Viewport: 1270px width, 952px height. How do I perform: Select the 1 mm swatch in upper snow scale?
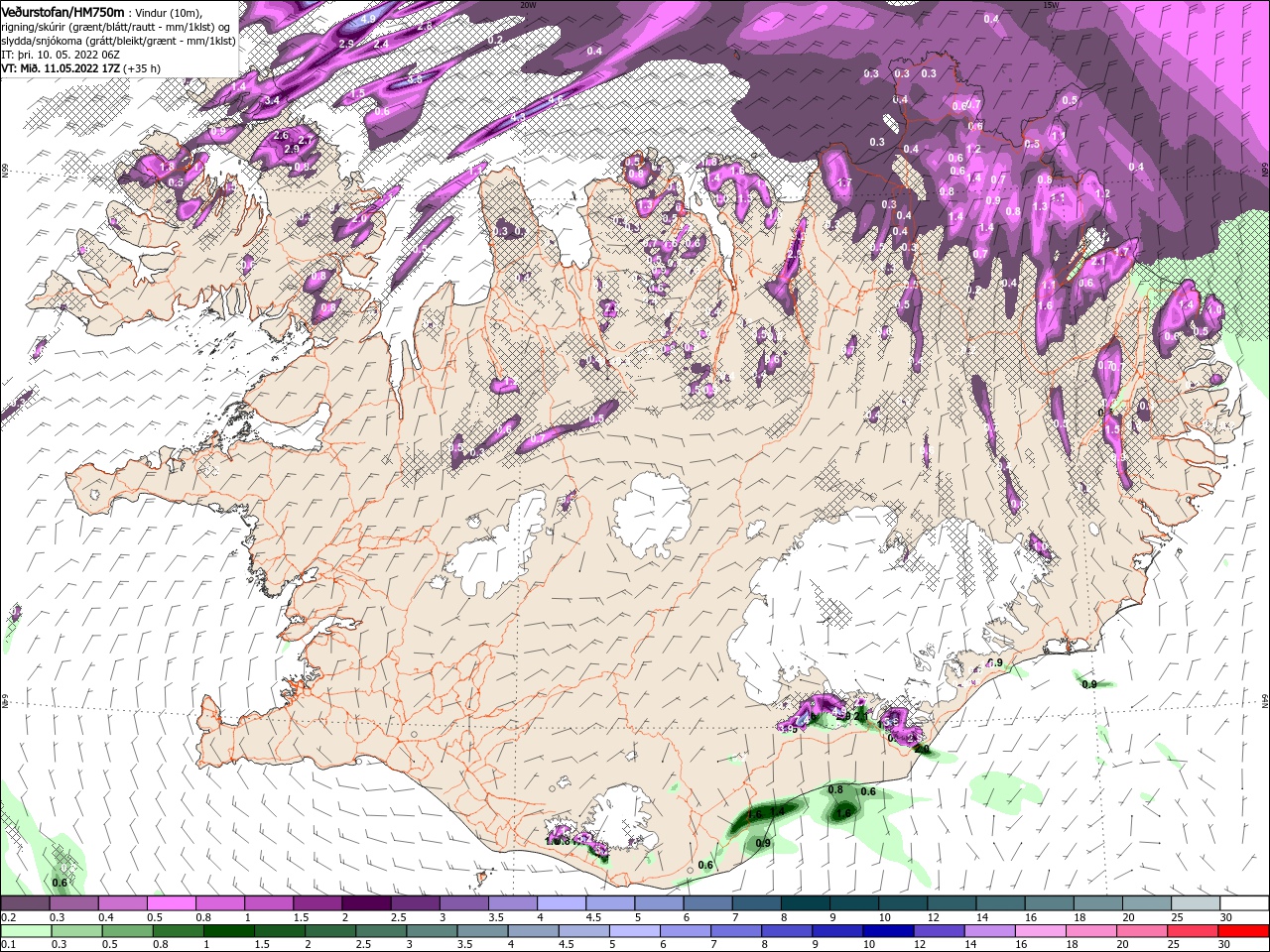(x=268, y=903)
